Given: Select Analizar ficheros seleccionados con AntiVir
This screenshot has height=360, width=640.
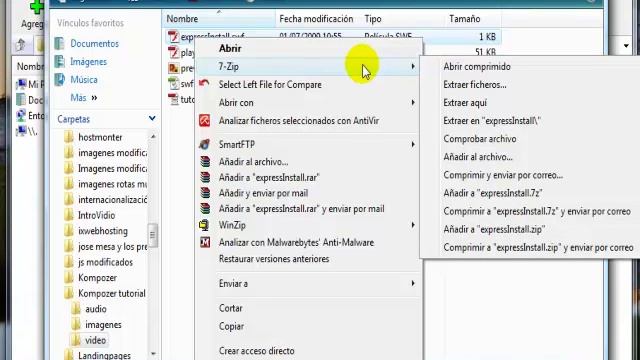Looking at the screenshot, I should coord(299,120).
